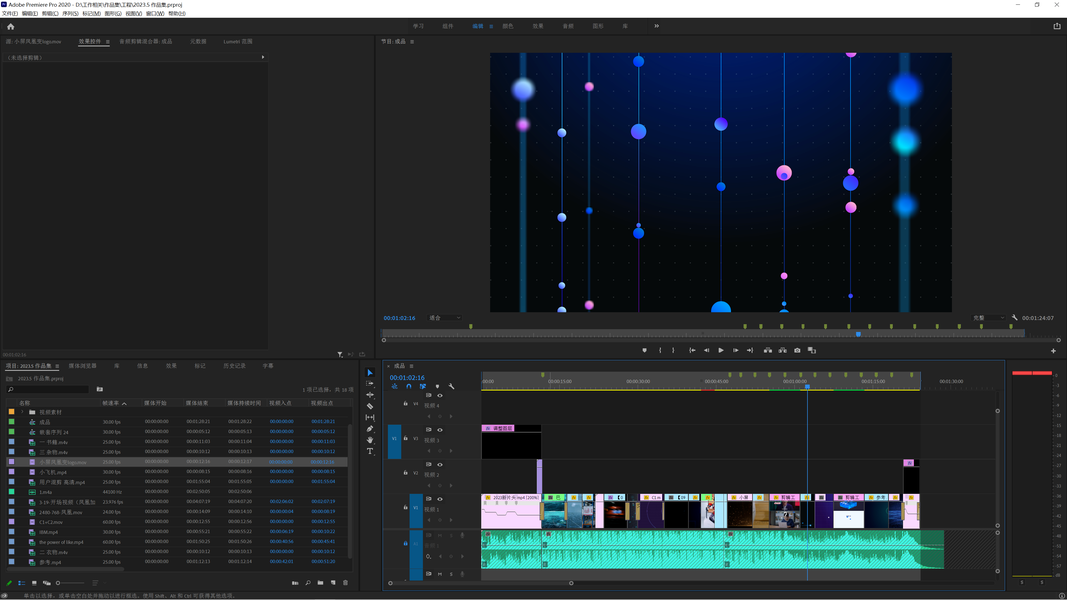Open Program monitor panel menu
This screenshot has height=600, width=1067.
click(412, 41)
